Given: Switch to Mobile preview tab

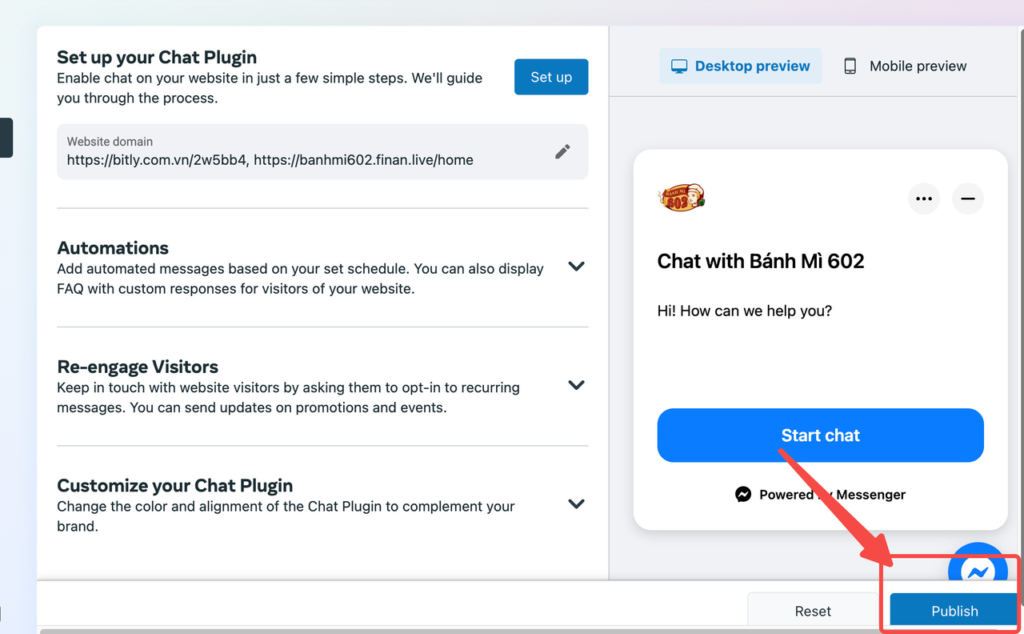Looking at the screenshot, I should point(904,66).
